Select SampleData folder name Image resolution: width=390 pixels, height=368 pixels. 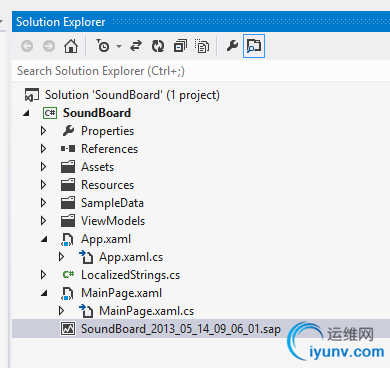click(112, 203)
